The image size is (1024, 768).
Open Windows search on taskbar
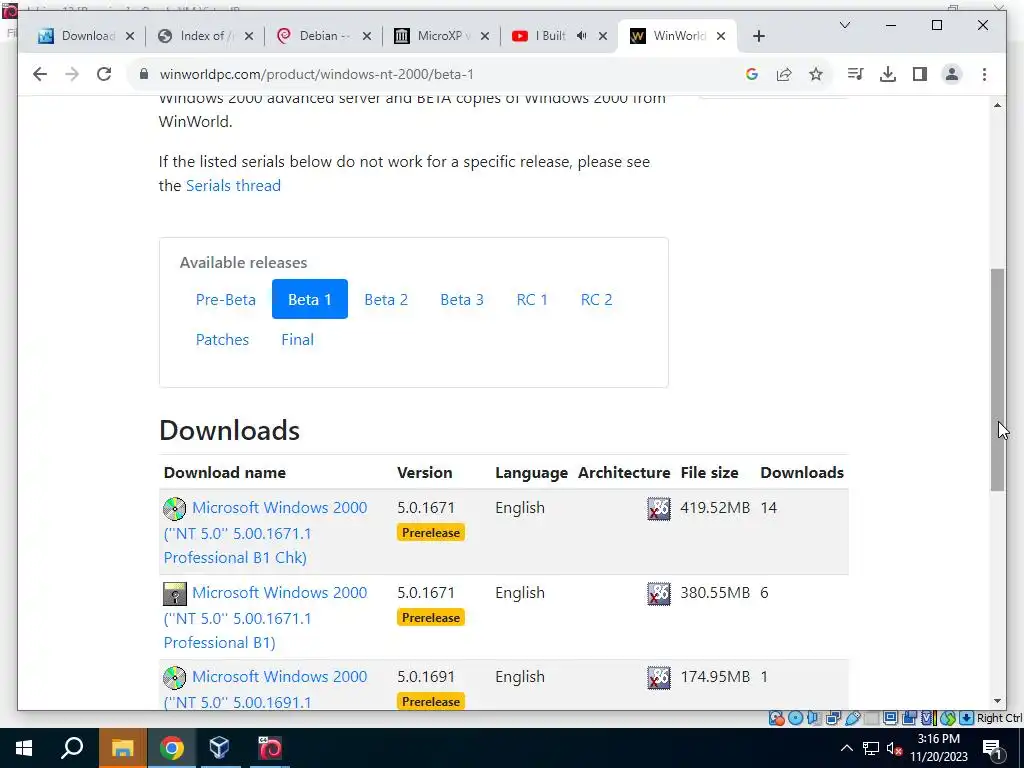(x=72, y=748)
